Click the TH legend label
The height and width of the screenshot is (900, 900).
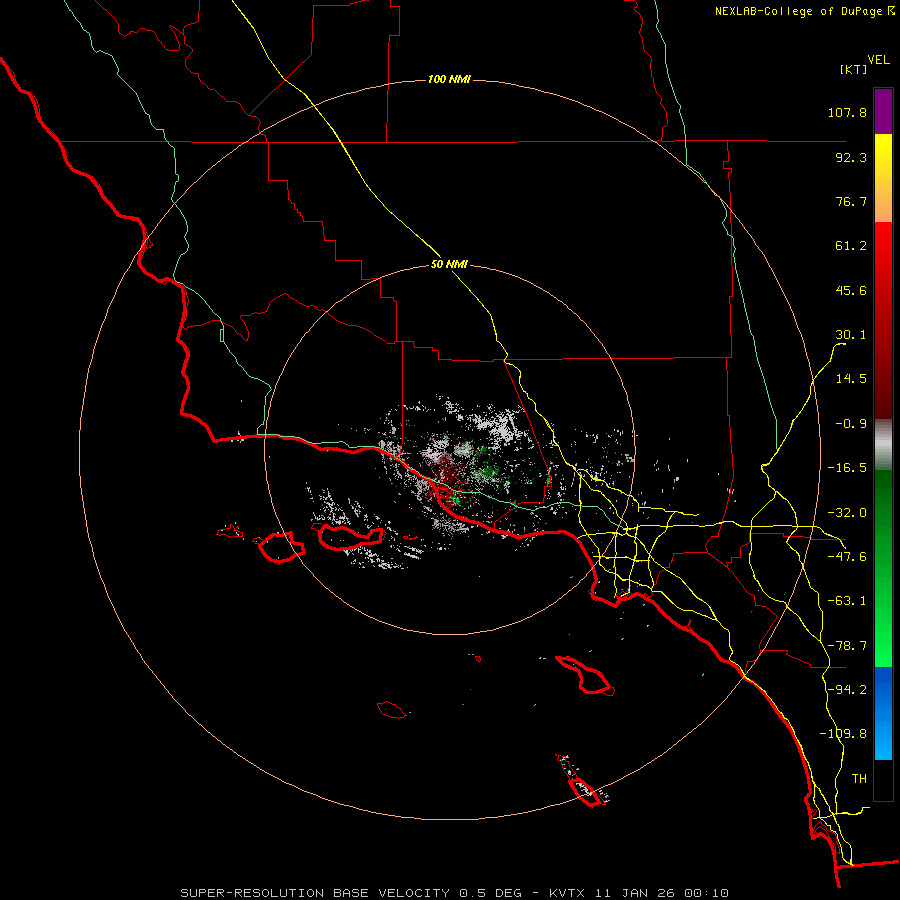point(859,779)
